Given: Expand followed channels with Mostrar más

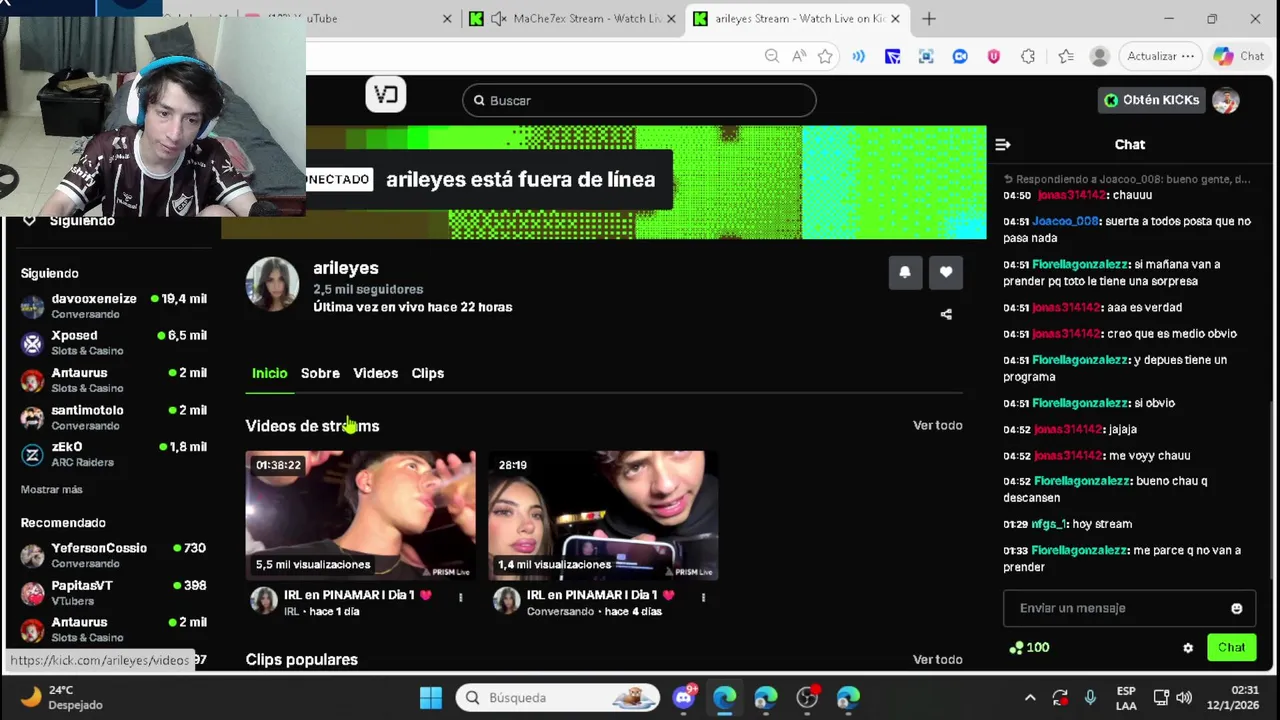Looking at the screenshot, I should 51,489.
